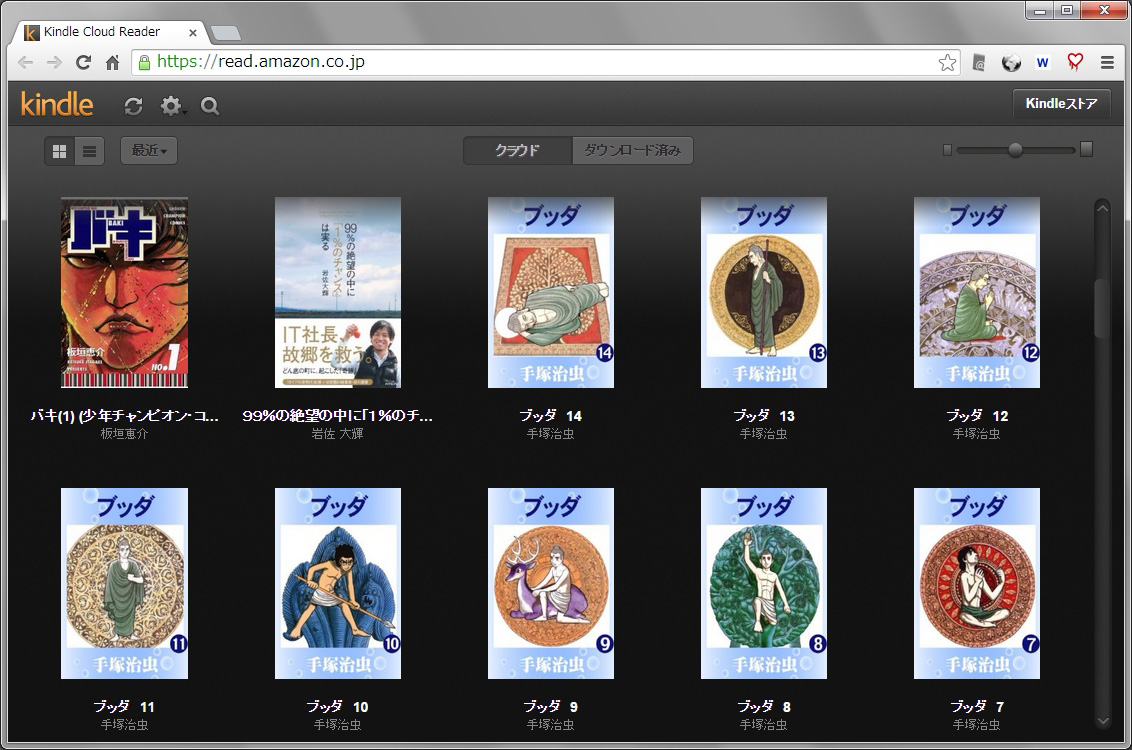This screenshot has height=750, width=1132.
Task: Close the Kindle Cloud Reader tab
Action: click(x=193, y=32)
